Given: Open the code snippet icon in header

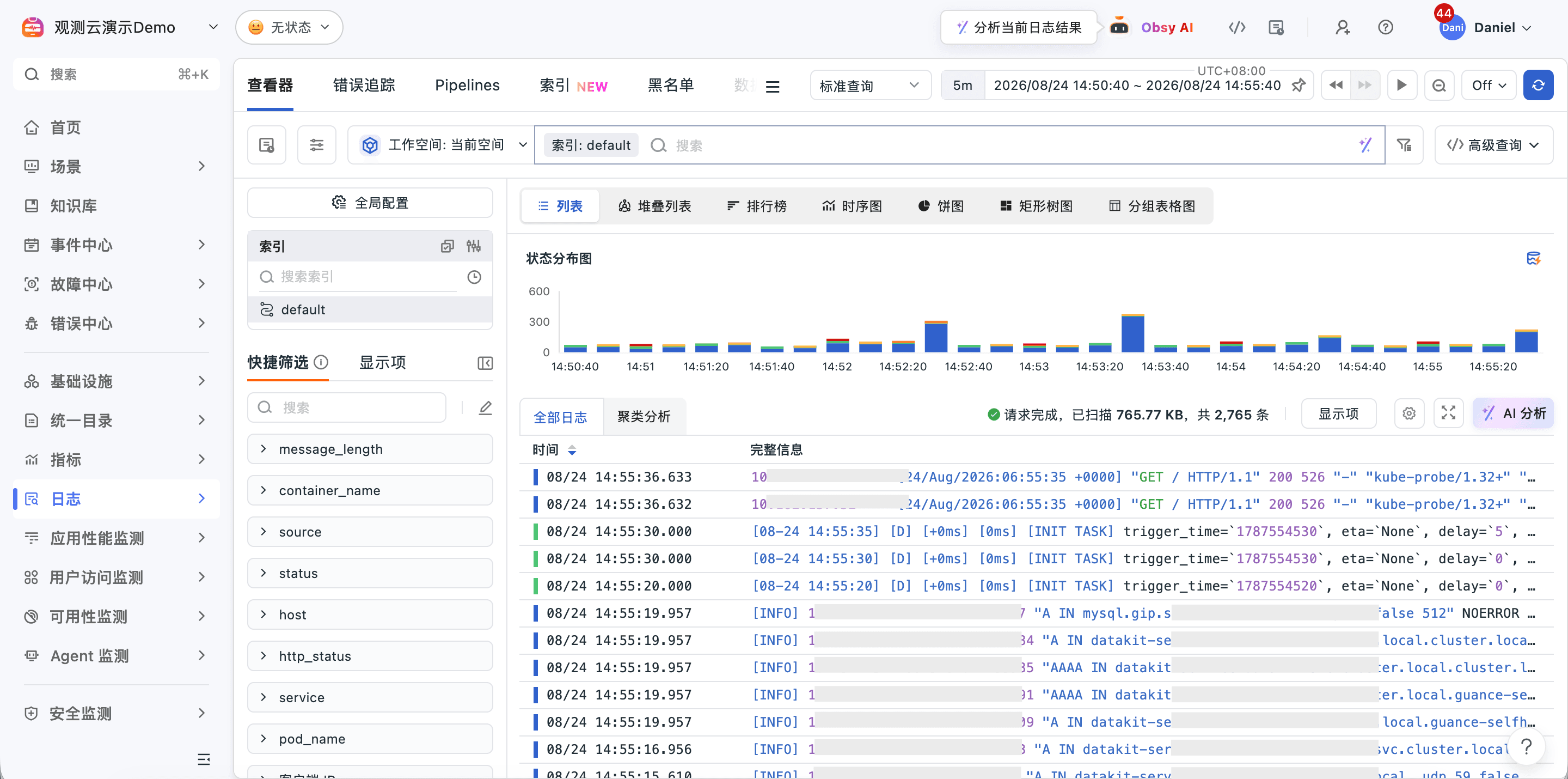Looking at the screenshot, I should click(x=1237, y=27).
